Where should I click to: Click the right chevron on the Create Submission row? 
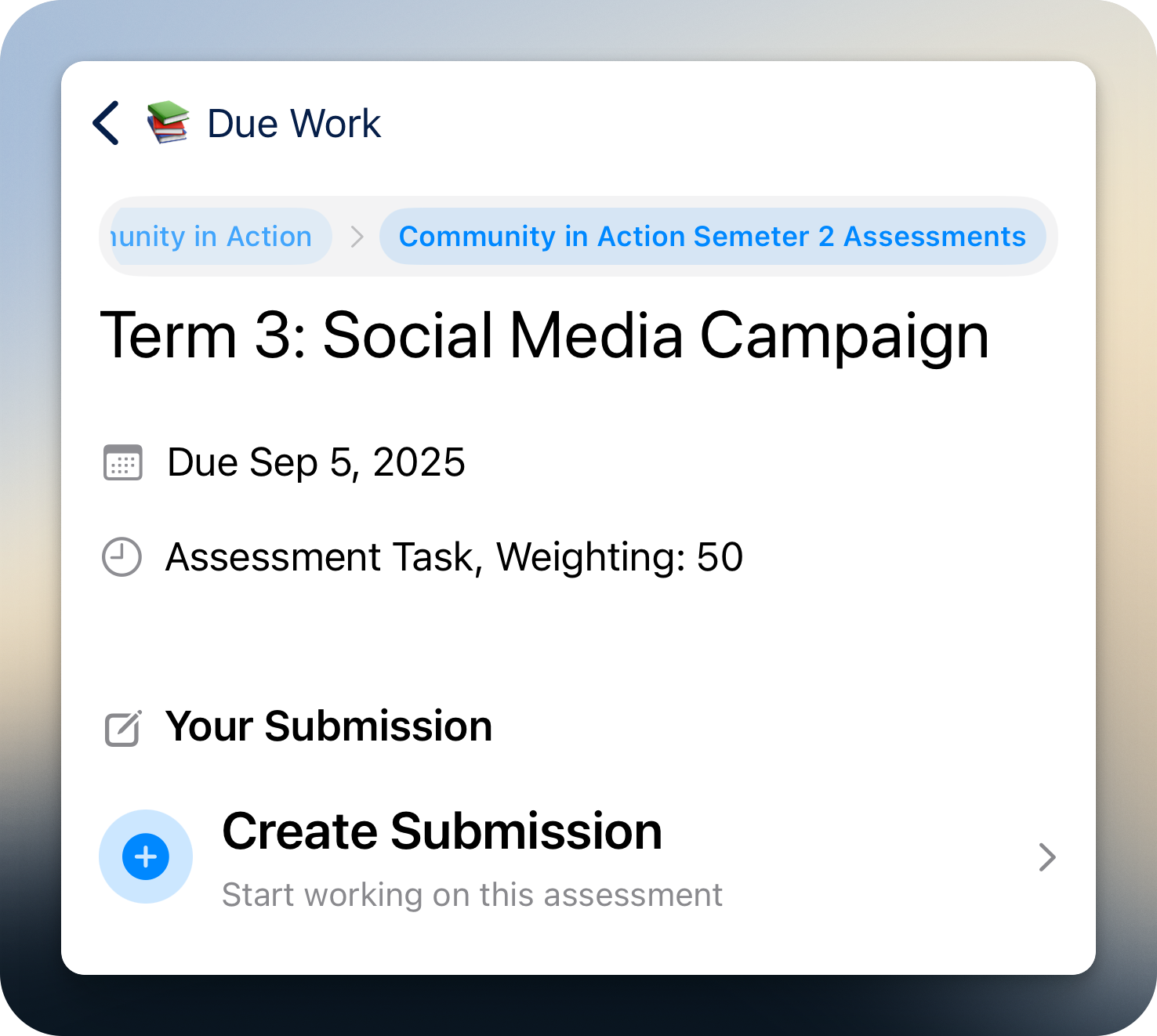click(1048, 857)
